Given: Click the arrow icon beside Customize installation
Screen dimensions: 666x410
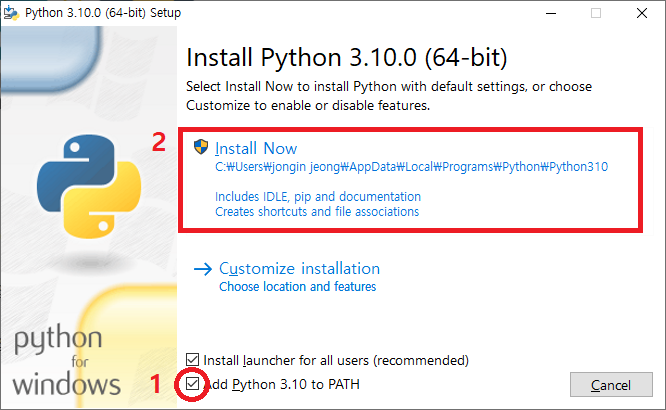Looking at the screenshot, I should [x=203, y=269].
